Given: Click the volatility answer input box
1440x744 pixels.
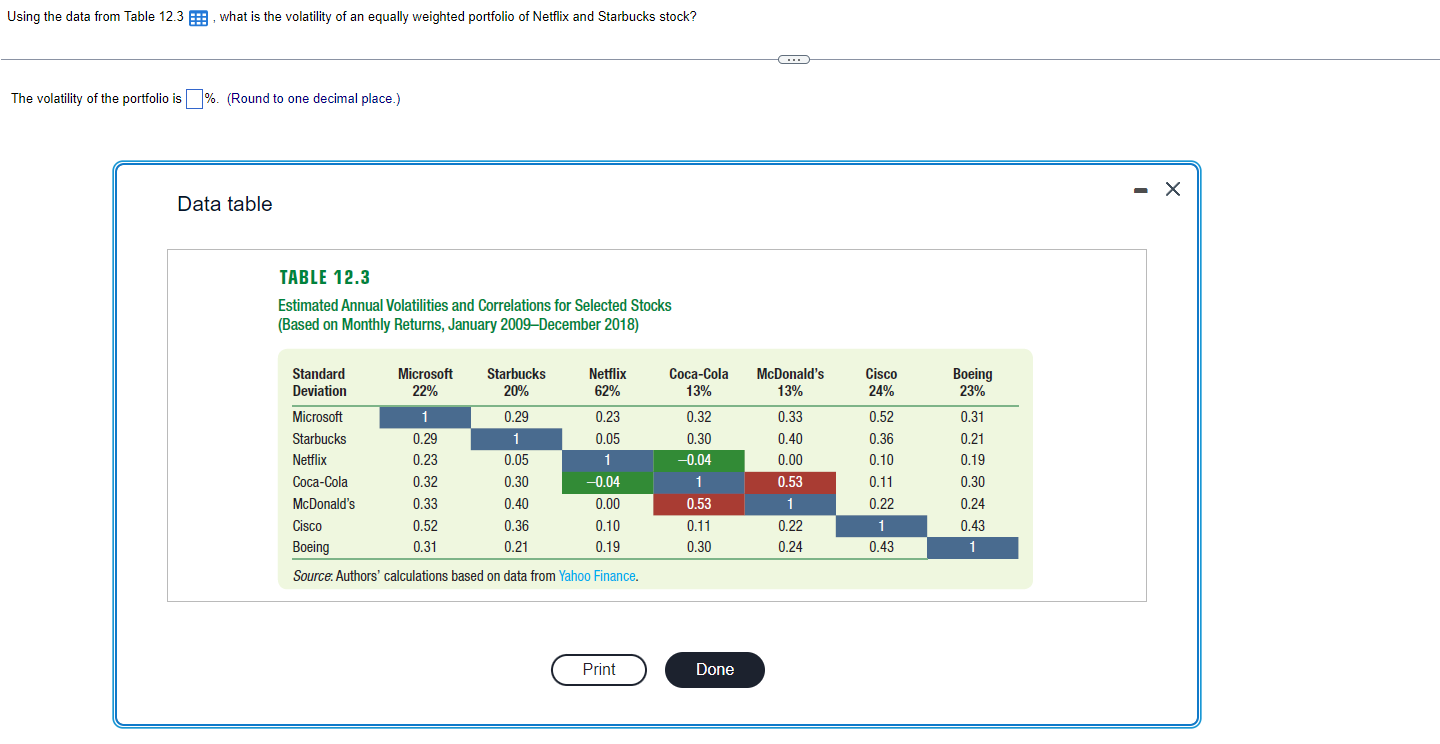Looking at the screenshot, I should [194, 98].
